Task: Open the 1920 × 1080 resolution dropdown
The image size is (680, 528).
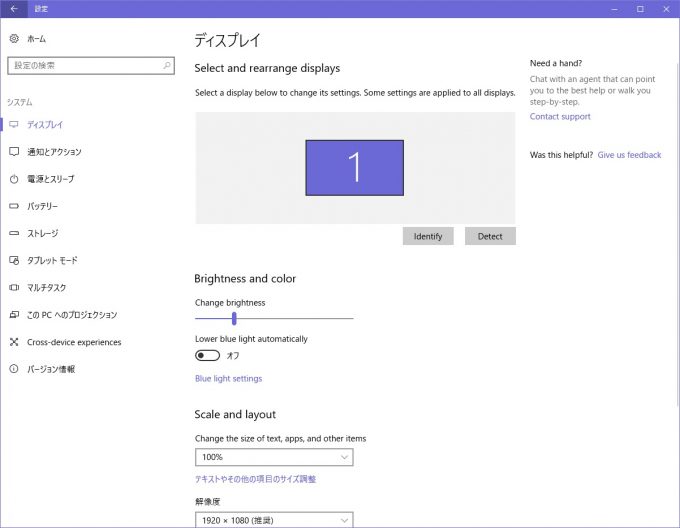Action: (x=274, y=520)
